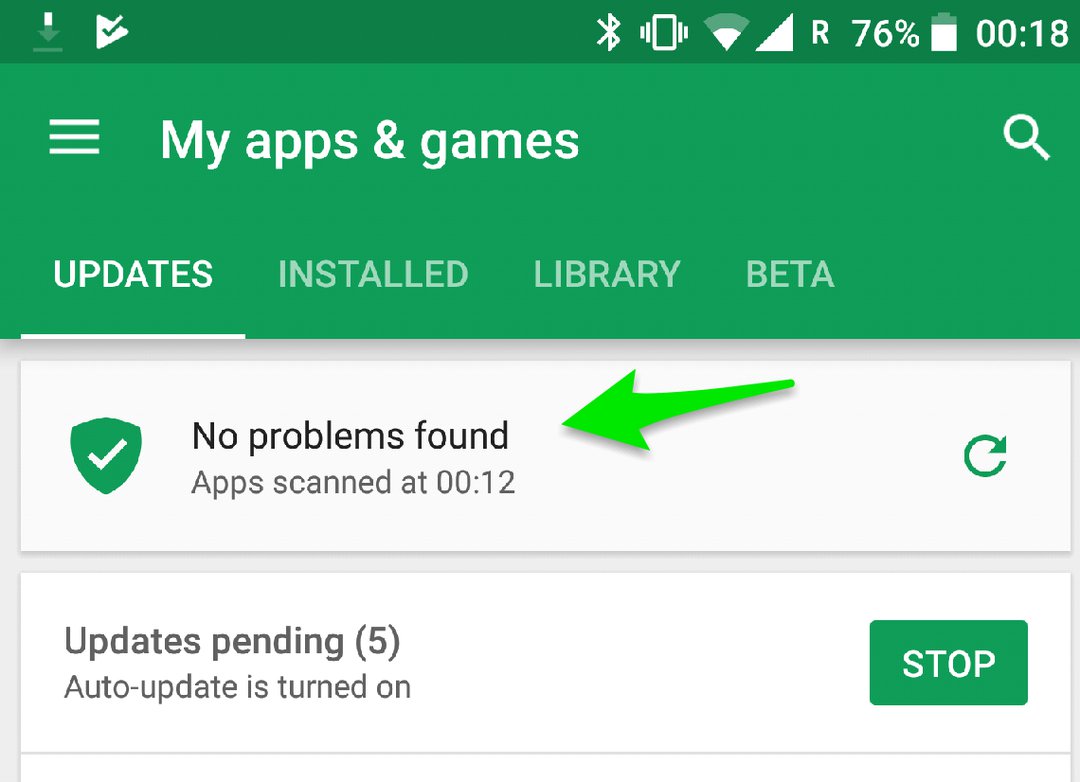
Task: Tap the battery indicator icon
Action: (x=944, y=32)
